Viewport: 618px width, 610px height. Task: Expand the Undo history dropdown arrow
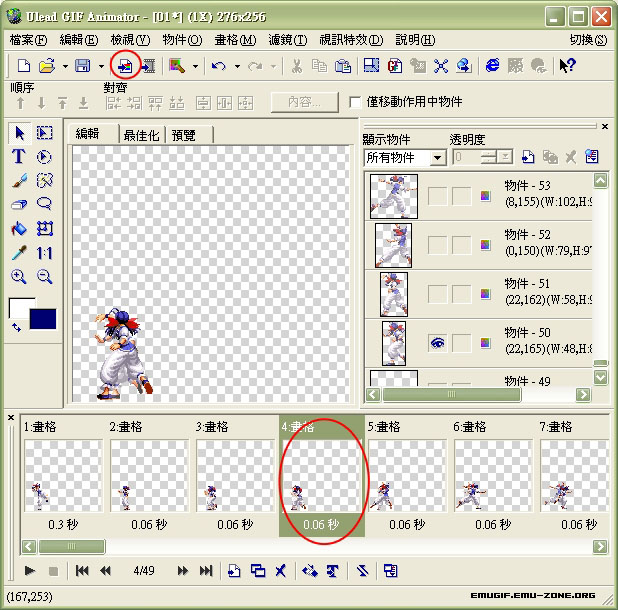[237, 67]
